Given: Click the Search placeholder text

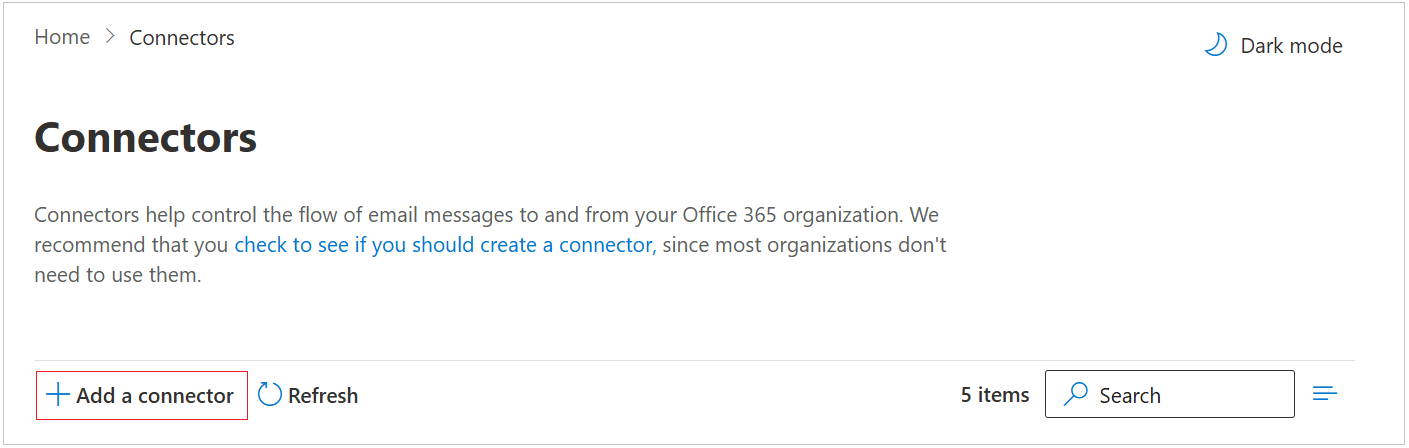Looking at the screenshot, I should pyautogui.click(x=1130, y=395).
